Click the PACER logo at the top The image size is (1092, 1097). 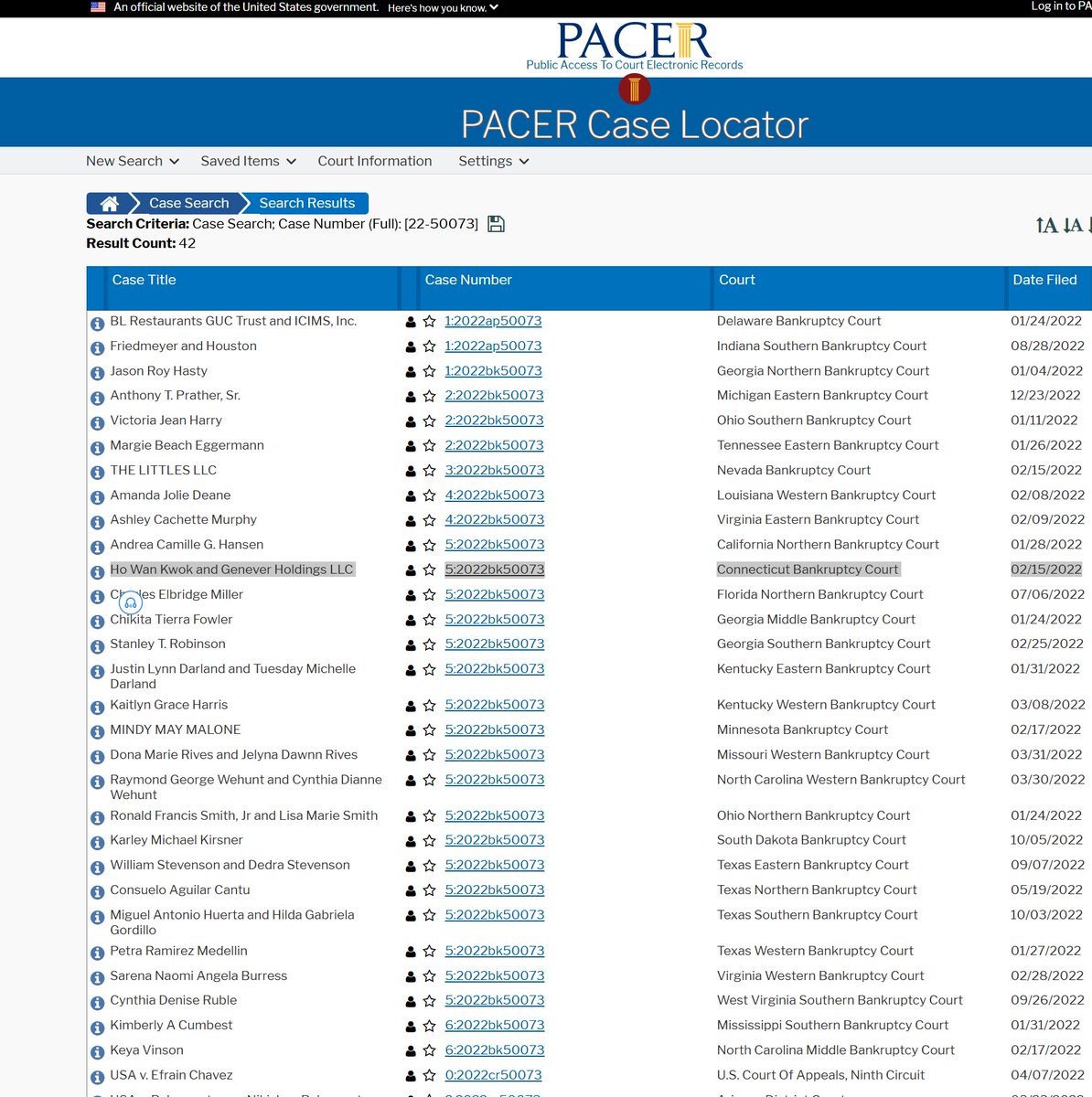(x=634, y=46)
